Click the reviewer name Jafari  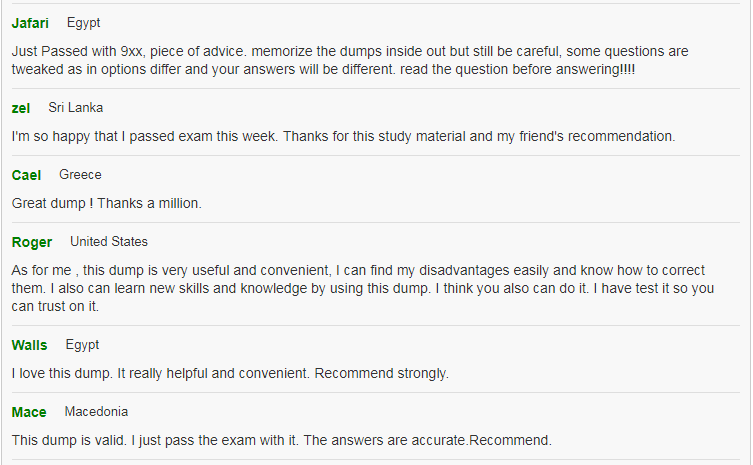(30, 23)
